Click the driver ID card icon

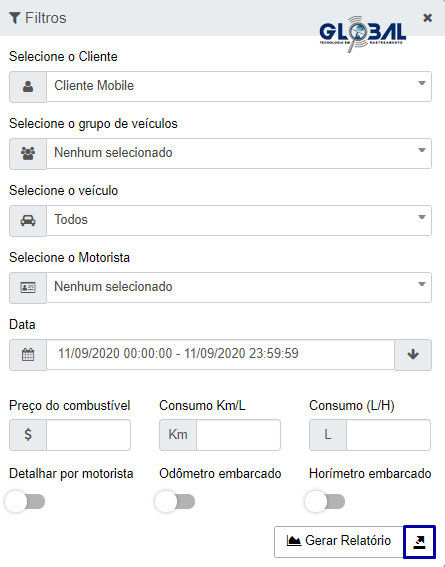[28, 287]
